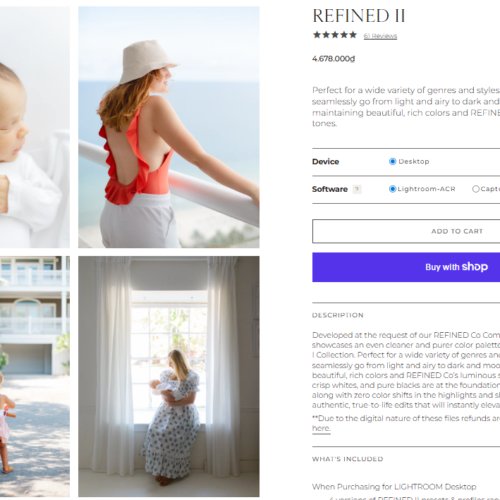Click the Device option label
The image size is (500, 500).
coord(325,162)
